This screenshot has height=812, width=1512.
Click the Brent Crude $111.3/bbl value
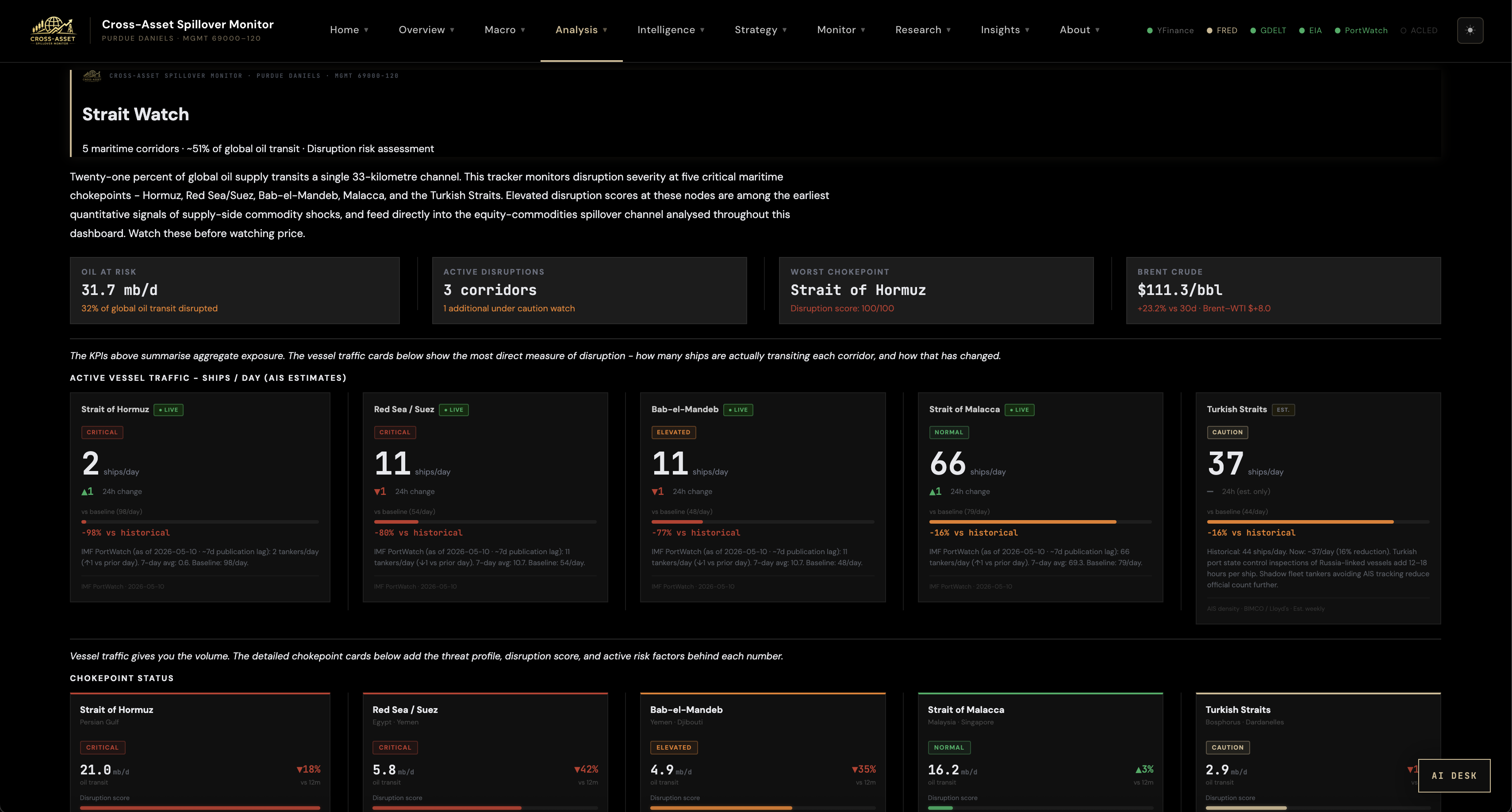coord(1180,290)
